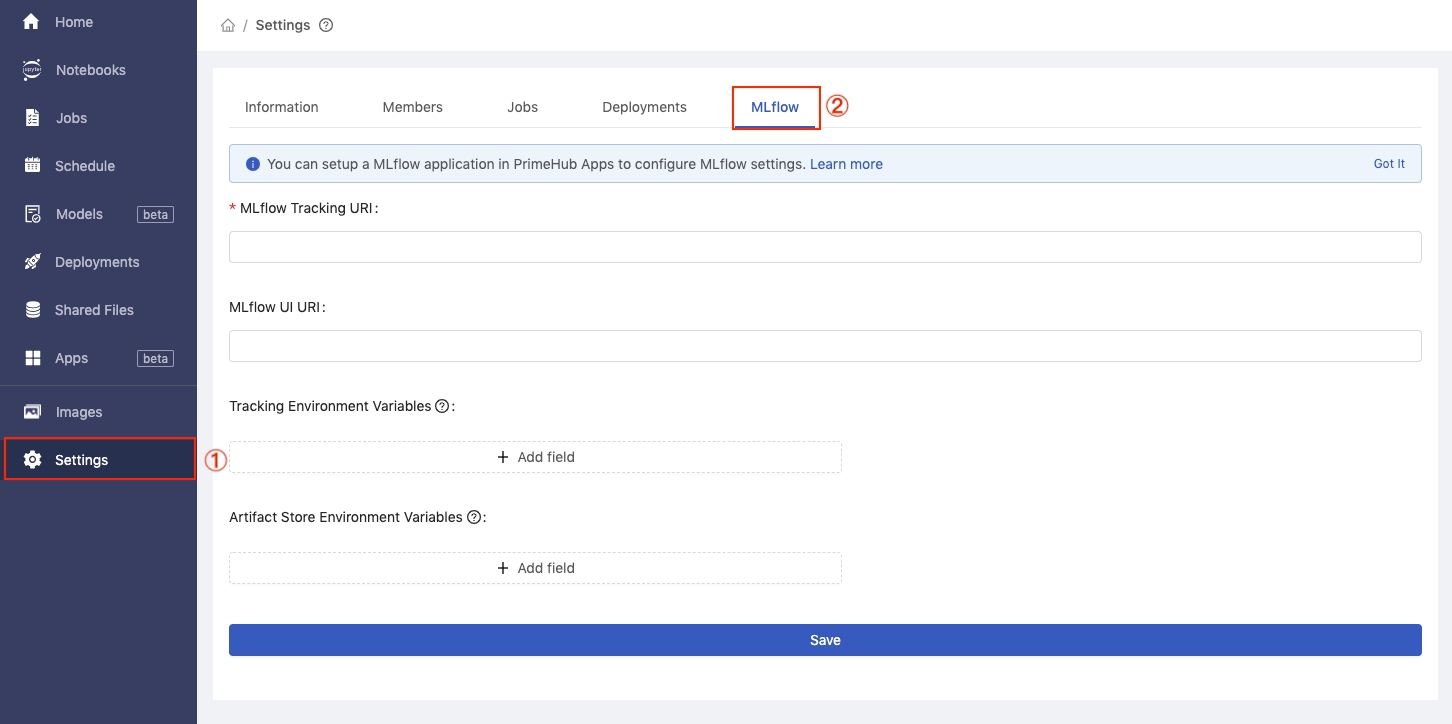Dismiss banner with Got It
The height and width of the screenshot is (724, 1452).
[1389, 164]
